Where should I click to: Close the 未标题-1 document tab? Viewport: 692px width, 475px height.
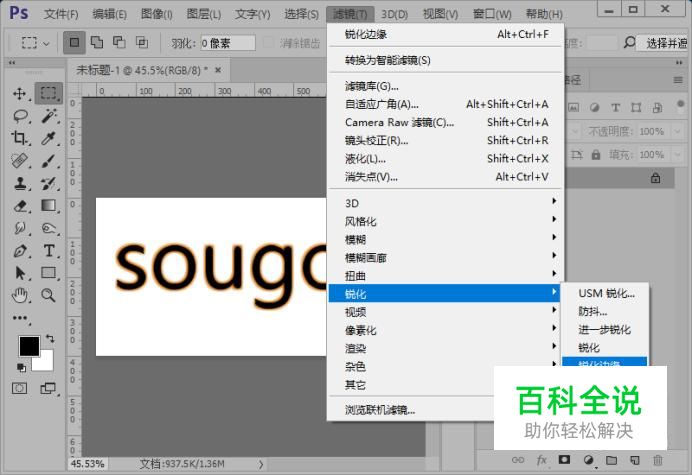pyautogui.click(x=218, y=70)
